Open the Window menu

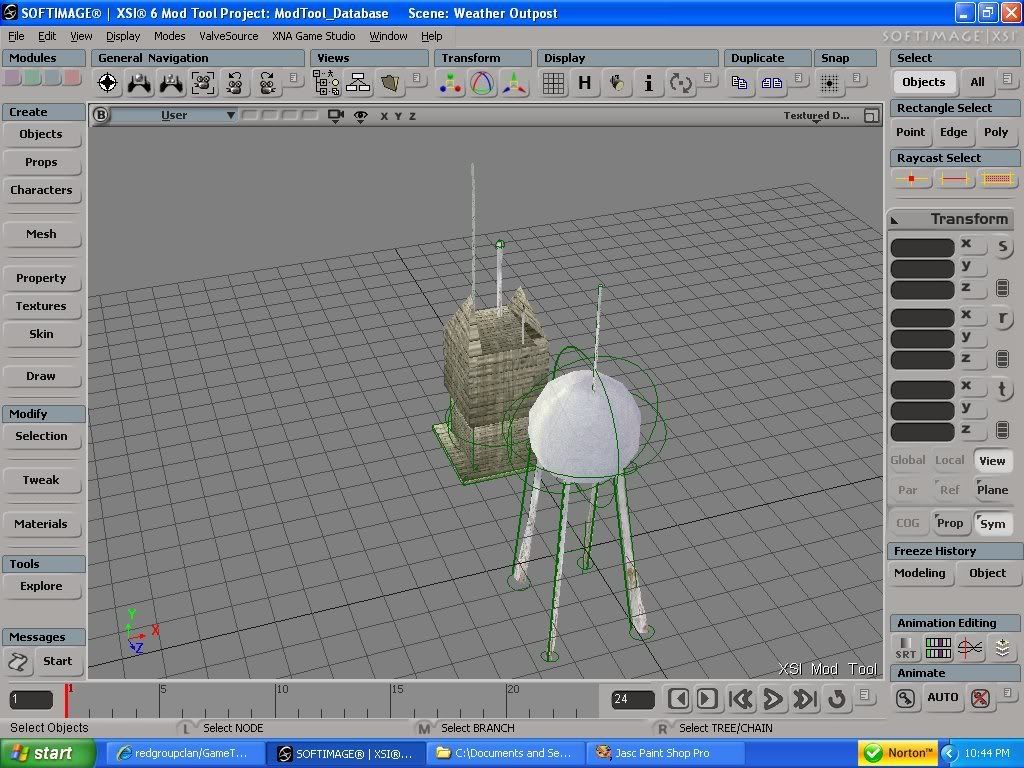pyautogui.click(x=388, y=36)
